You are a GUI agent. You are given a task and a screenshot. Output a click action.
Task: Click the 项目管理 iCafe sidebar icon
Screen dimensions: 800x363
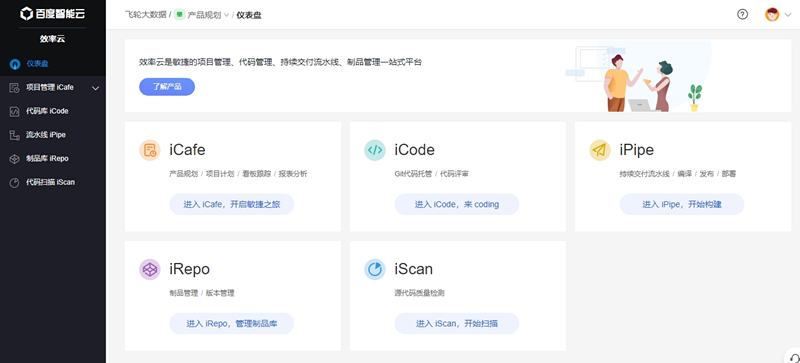[x=15, y=88]
